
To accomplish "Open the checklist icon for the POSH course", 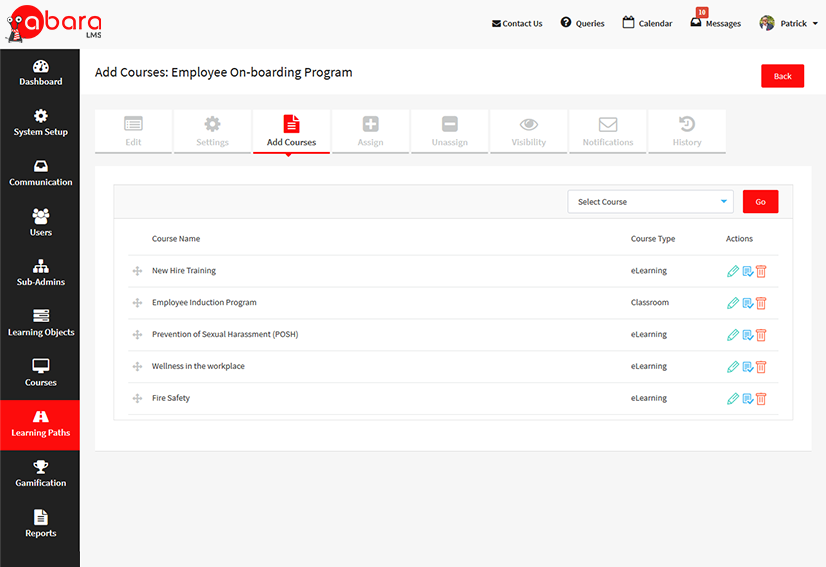I will [748, 335].
